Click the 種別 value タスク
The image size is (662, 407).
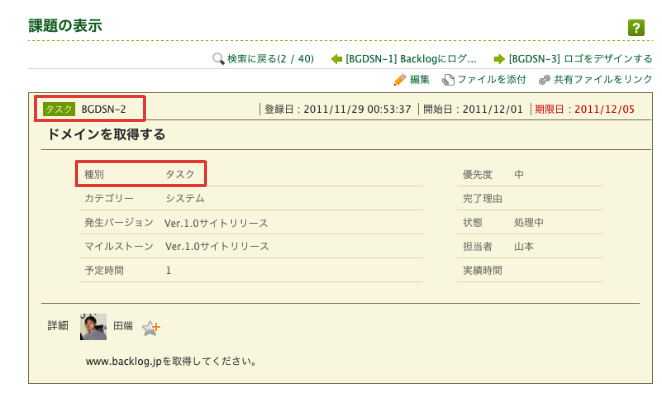[180, 174]
